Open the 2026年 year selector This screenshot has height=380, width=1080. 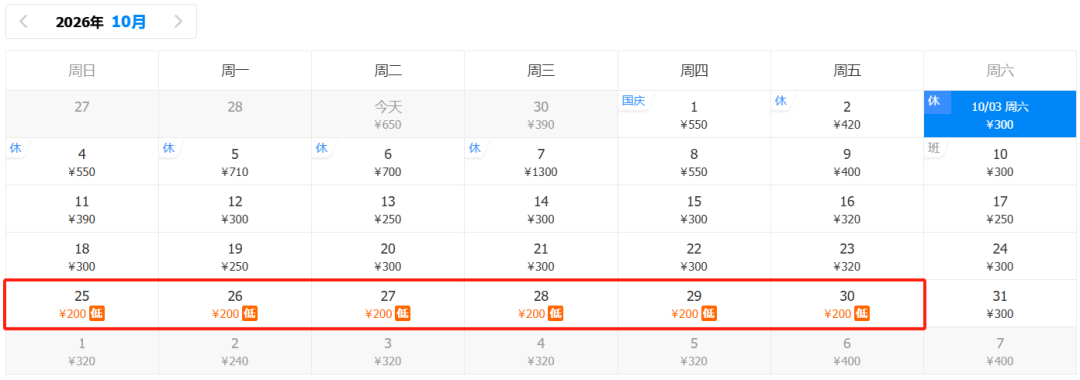click(79, 22)
